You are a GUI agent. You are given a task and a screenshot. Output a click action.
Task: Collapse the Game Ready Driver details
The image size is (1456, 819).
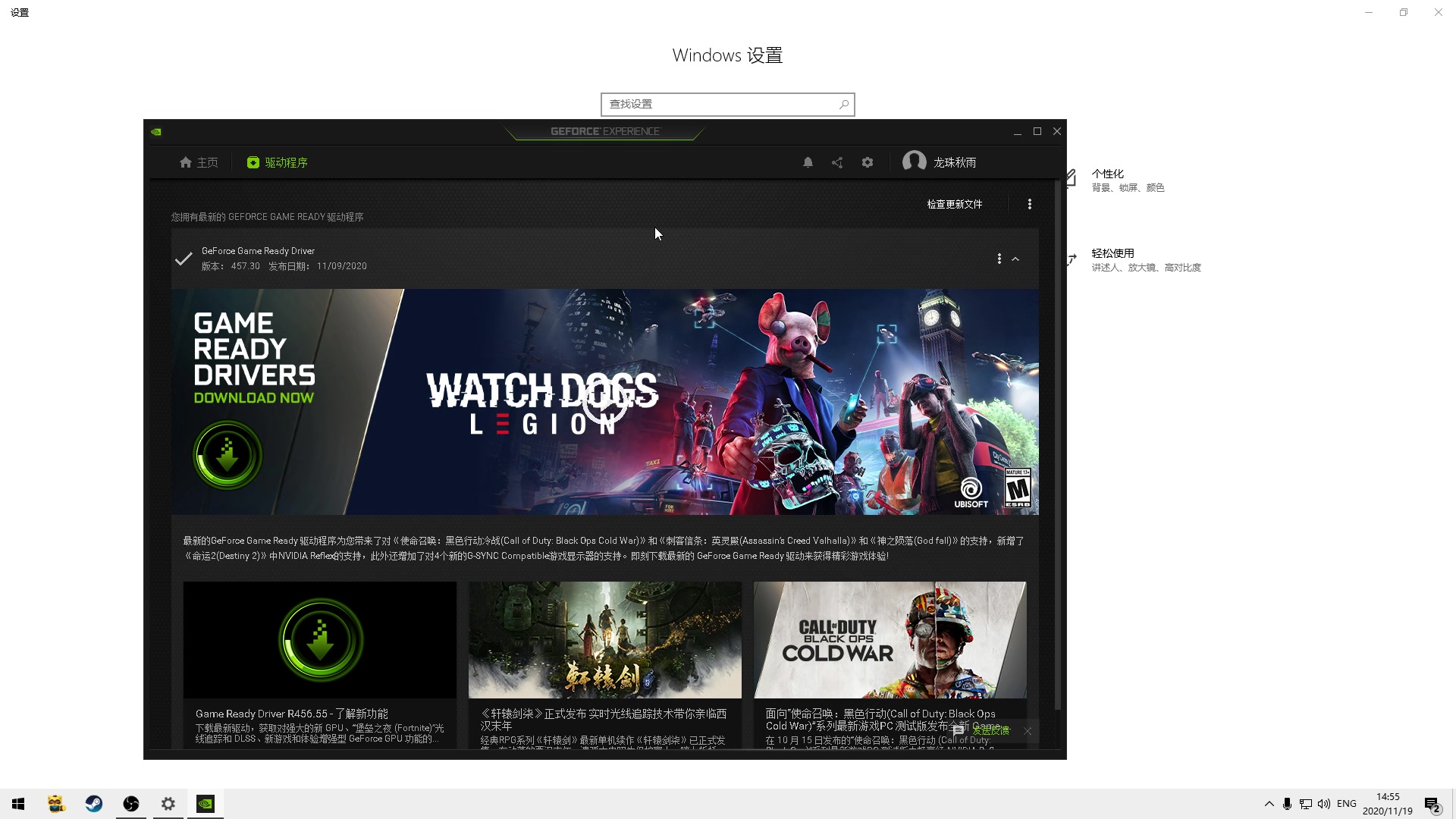point(1015,259)
